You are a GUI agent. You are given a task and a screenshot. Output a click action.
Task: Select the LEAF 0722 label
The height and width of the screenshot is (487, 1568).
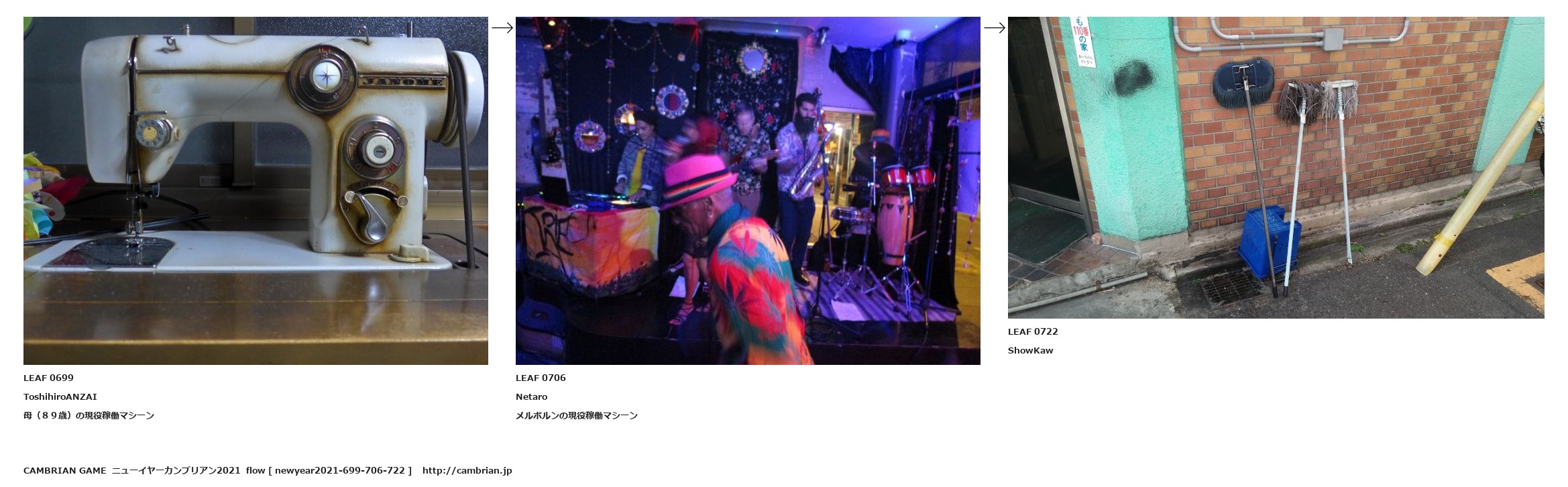[x=1033, y=331]
